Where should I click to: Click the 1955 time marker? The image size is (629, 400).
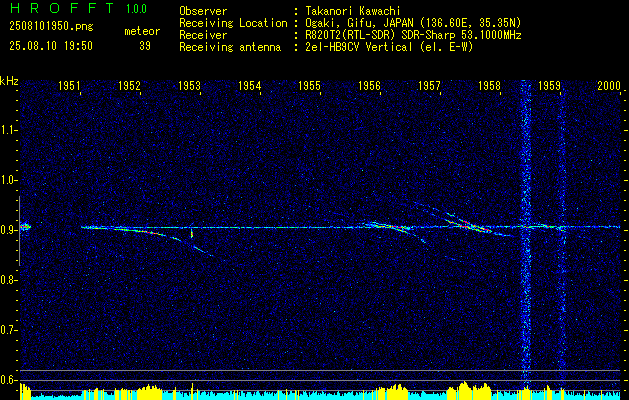(x=309, y=85)
